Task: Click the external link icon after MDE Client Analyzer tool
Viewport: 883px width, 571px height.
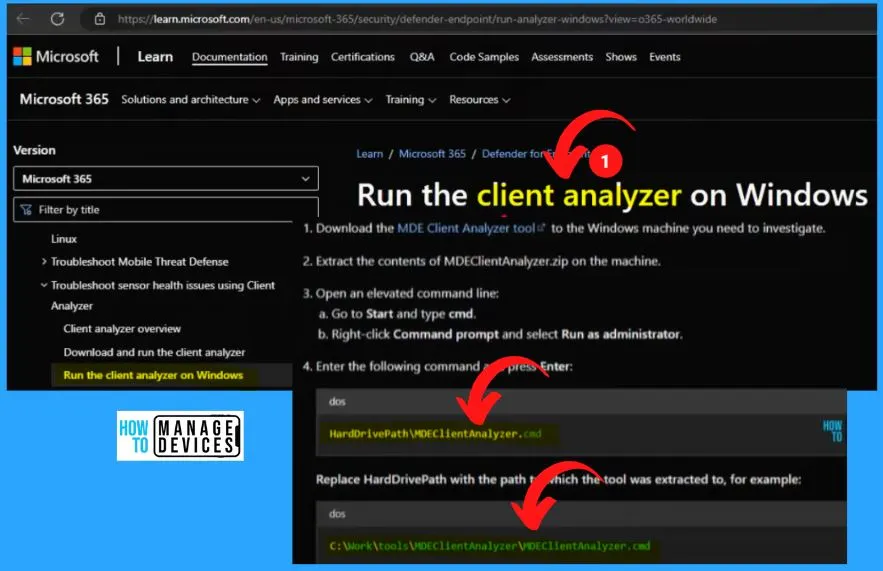Action: coord(541,227)
